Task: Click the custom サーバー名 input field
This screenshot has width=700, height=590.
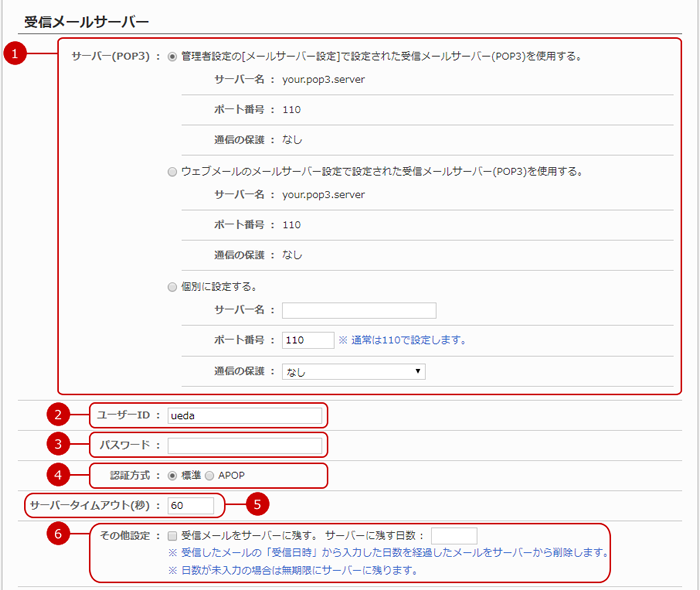Action: coord(359,310)
